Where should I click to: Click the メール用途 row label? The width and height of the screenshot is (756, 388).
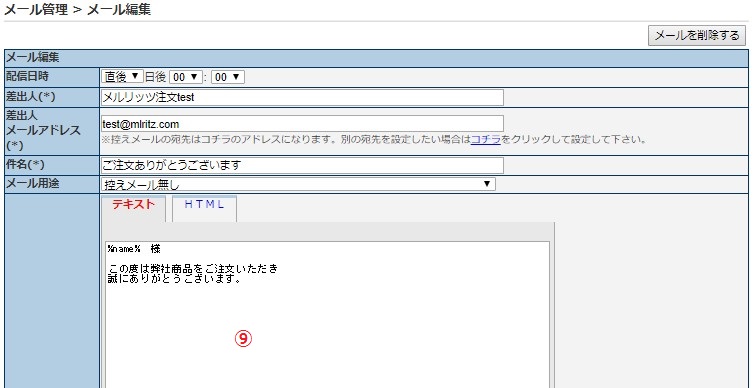[x=32, y=184]
